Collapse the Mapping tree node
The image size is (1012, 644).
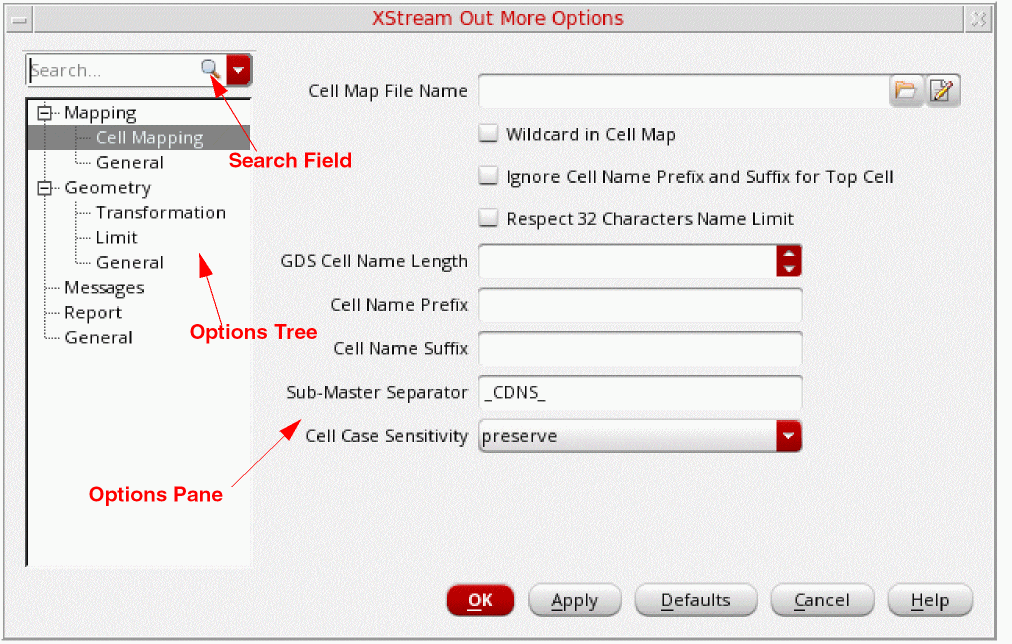pyautogui.click(x=44, y=113)
